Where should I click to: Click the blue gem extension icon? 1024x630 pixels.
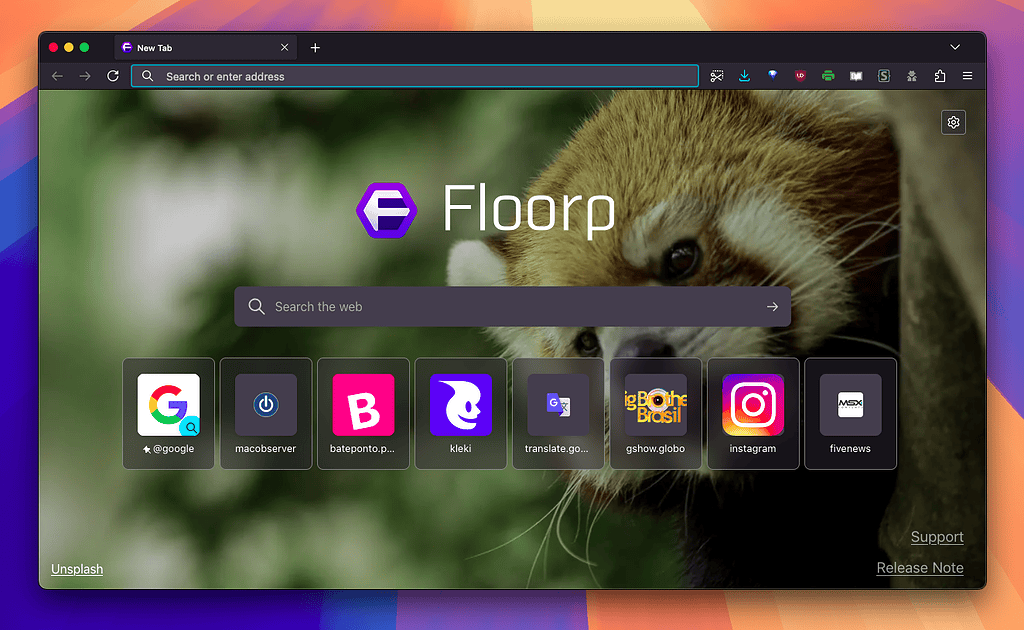click(773, 76)
